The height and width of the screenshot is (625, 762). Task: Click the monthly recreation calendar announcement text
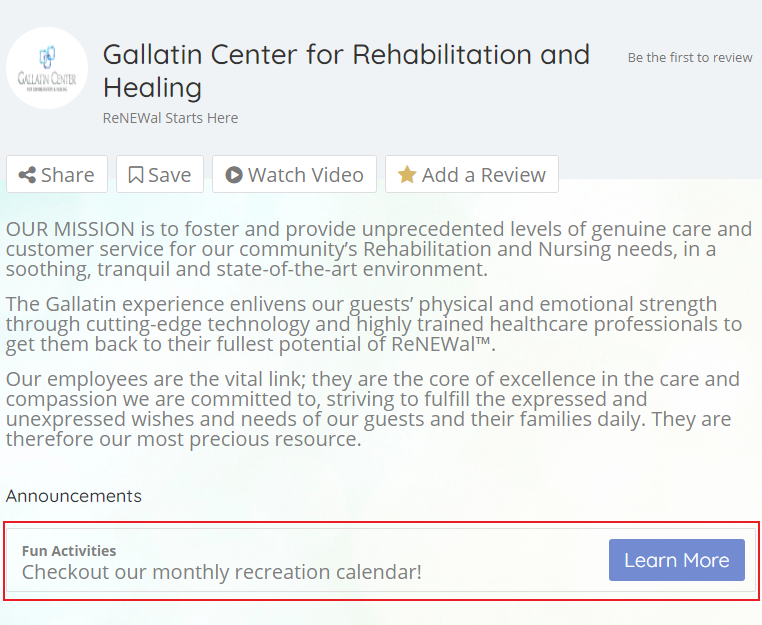tap(222, 572)
